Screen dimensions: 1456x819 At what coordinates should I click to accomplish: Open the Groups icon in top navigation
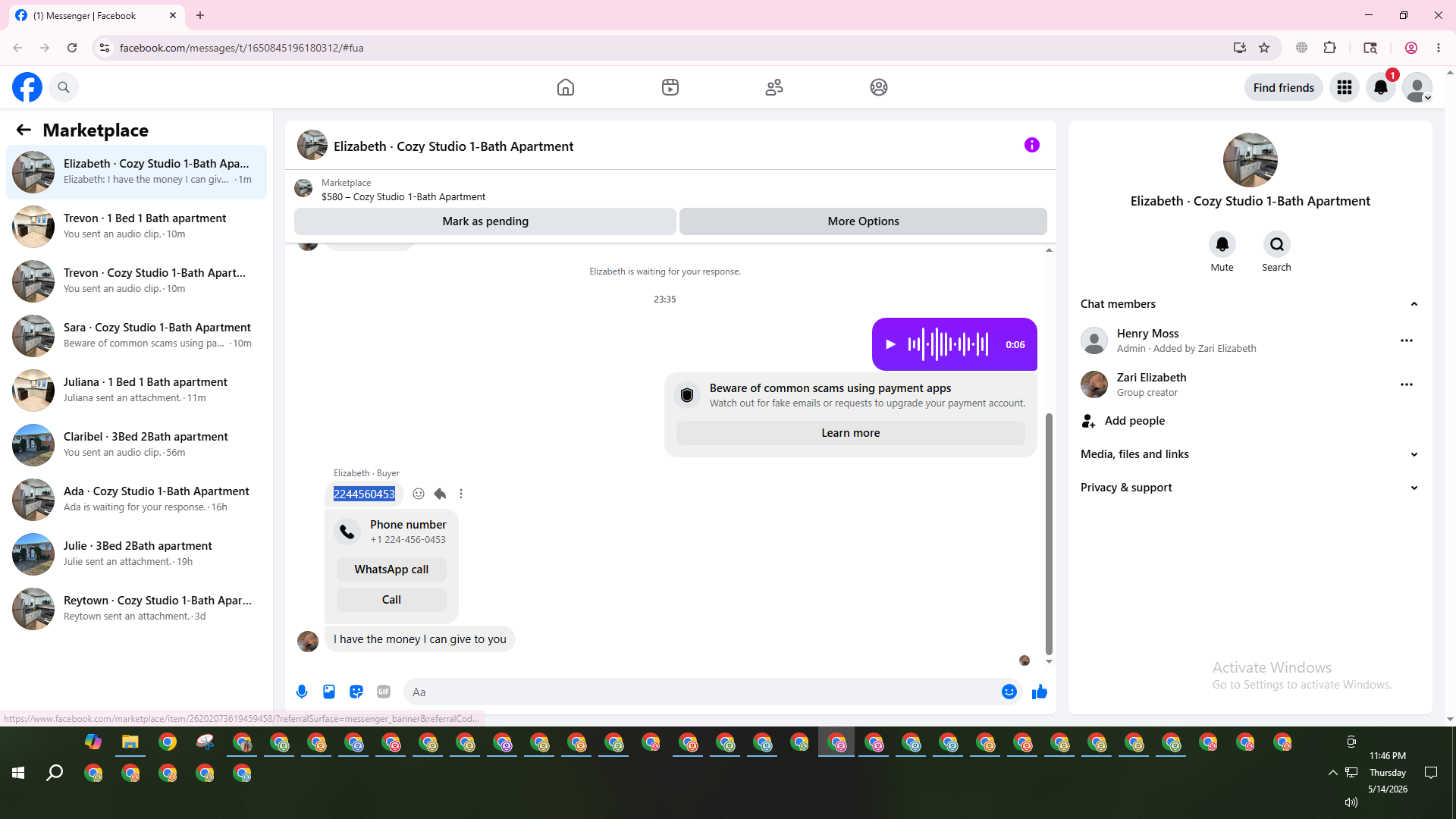click(879, 87)
